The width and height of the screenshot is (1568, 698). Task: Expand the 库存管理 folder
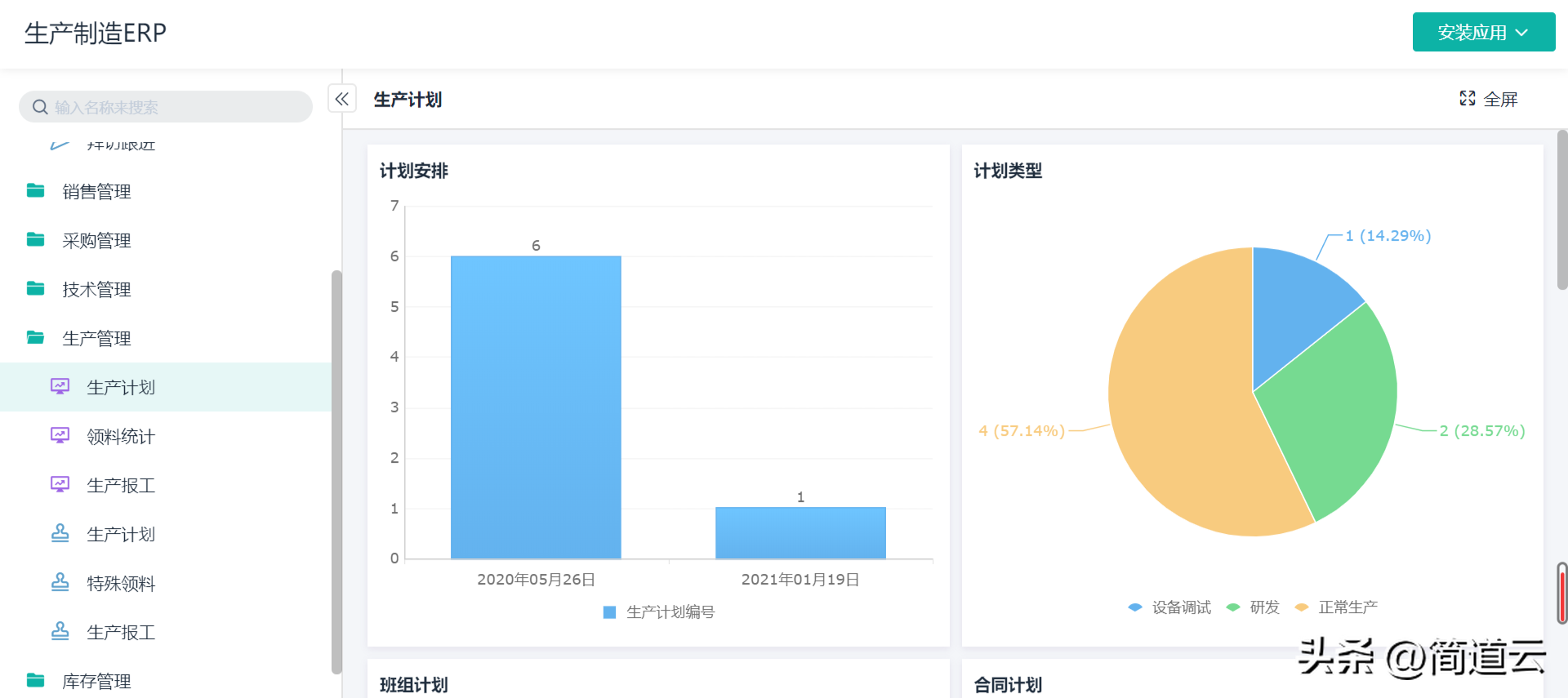(x=96, y=681)
